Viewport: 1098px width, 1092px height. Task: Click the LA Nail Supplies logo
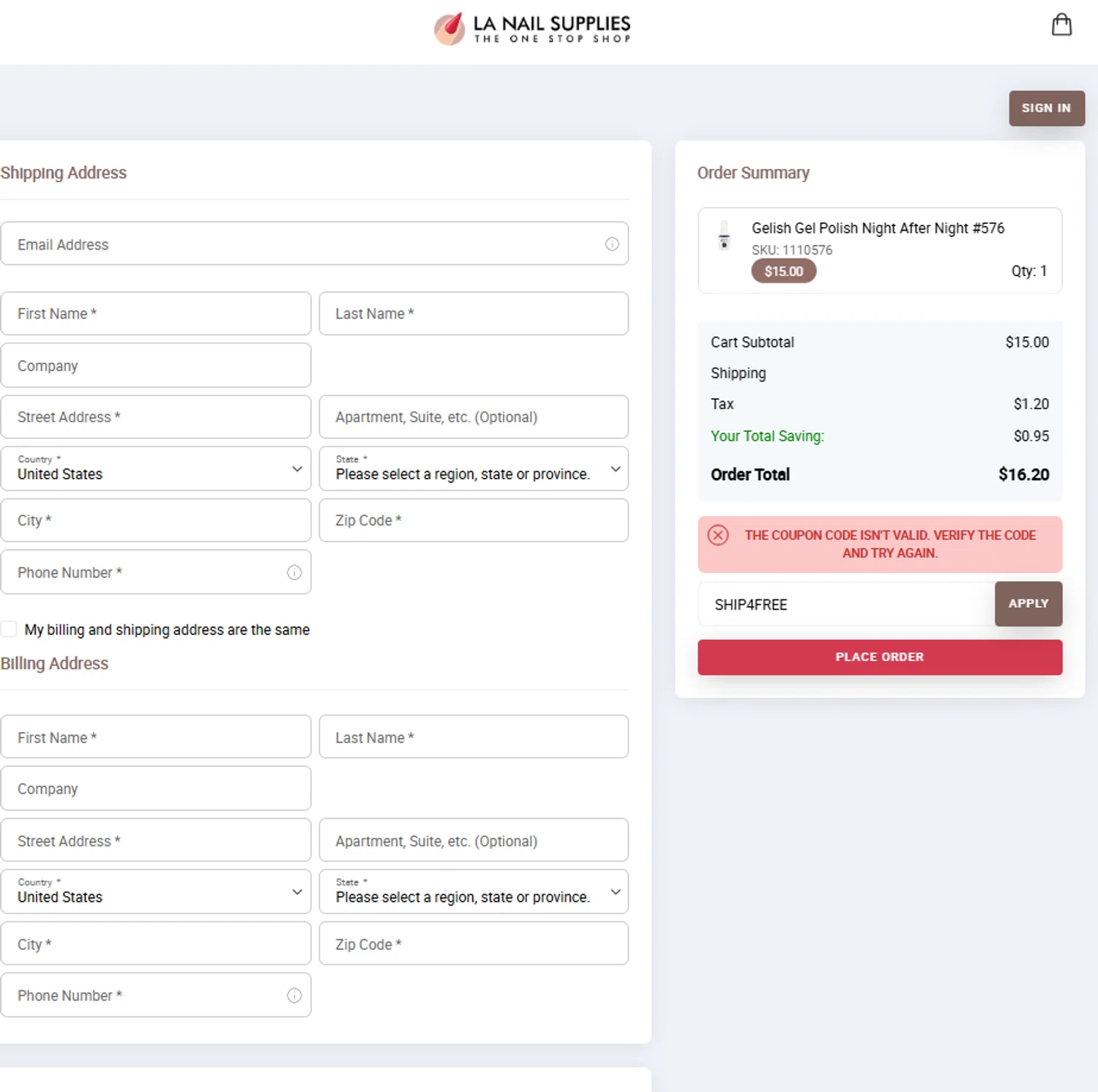(x=532, y=29)
